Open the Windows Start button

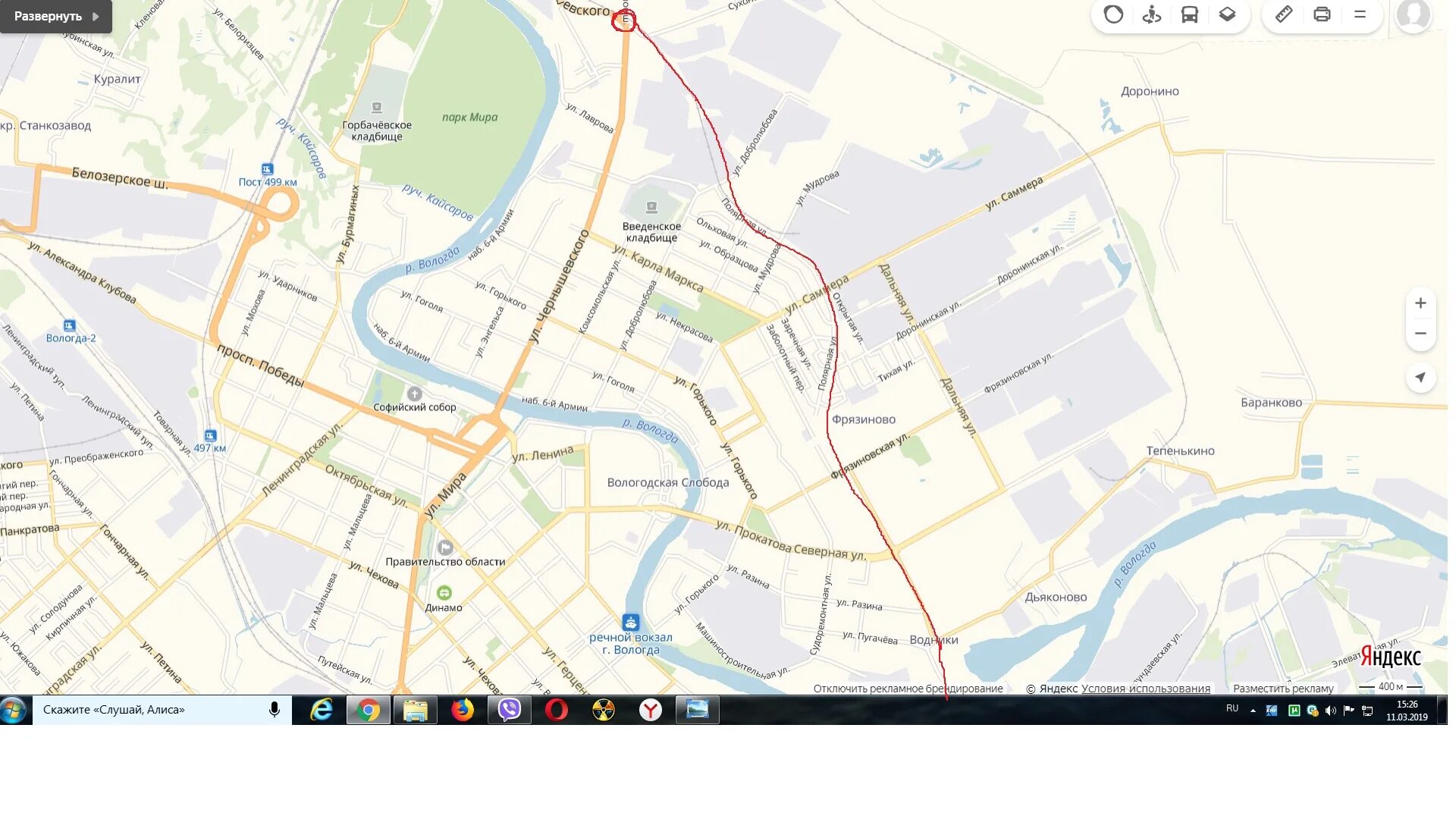pos(14,711)
